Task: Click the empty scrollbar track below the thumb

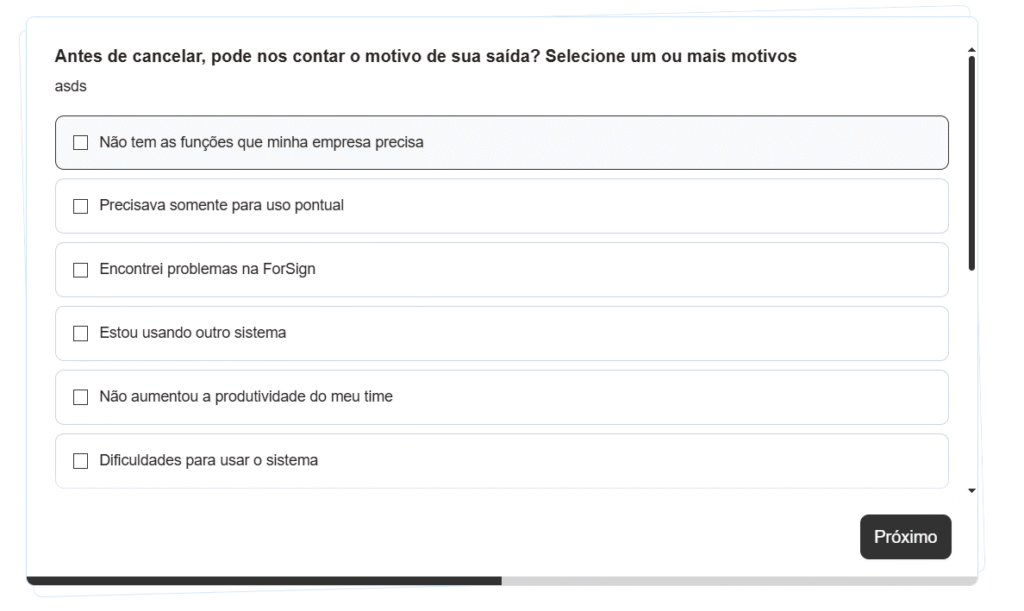Action: 972,380
